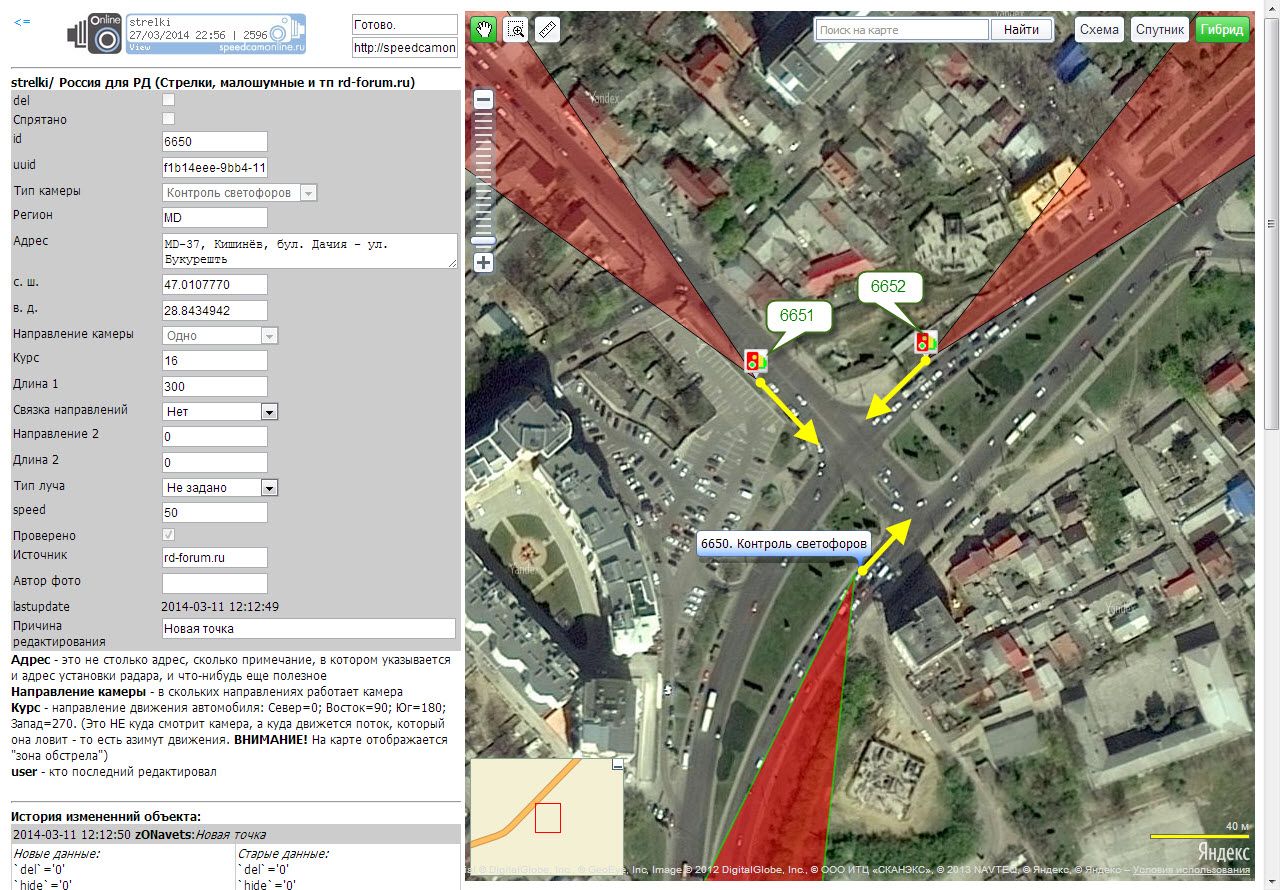The height and width of the screenshot is (890, 1280).
Task: Open the Связка направлений dropdown
Action: click(220, 411)
